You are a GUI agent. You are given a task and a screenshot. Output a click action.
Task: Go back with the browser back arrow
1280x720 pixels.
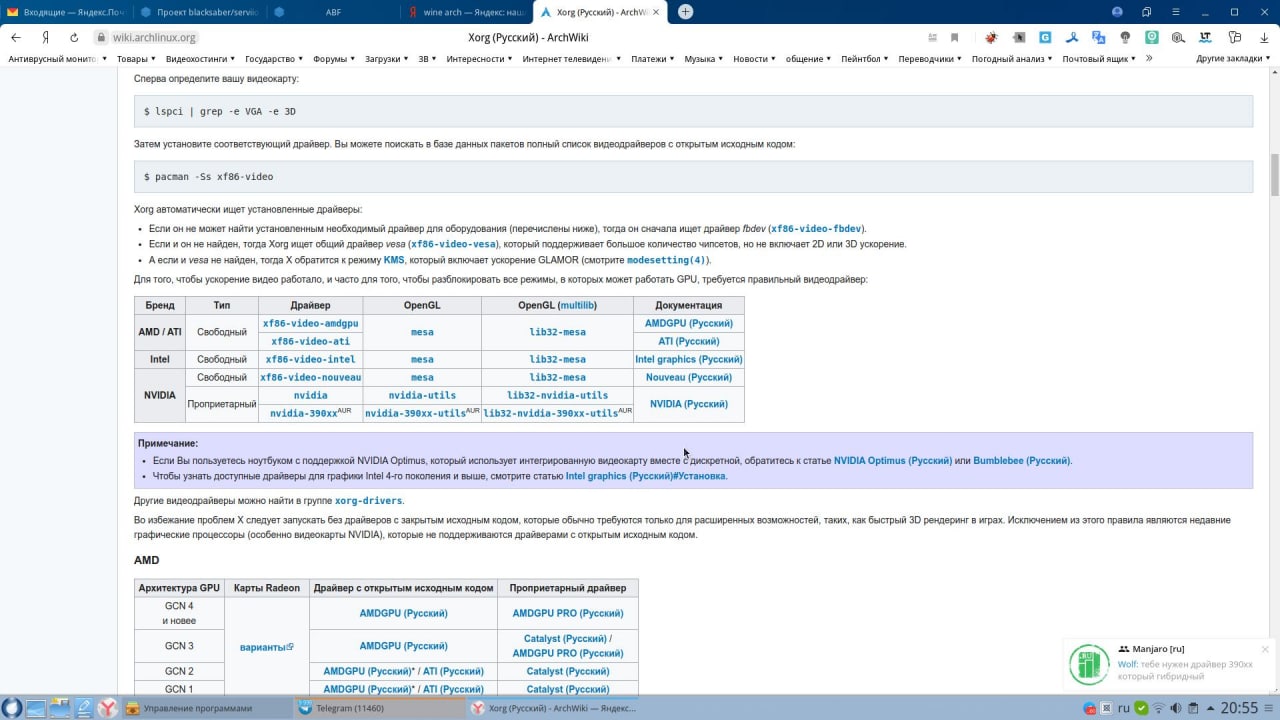pos(16,37)
